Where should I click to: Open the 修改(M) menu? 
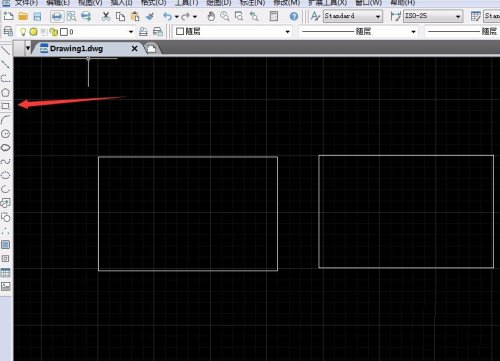[287, 3]
